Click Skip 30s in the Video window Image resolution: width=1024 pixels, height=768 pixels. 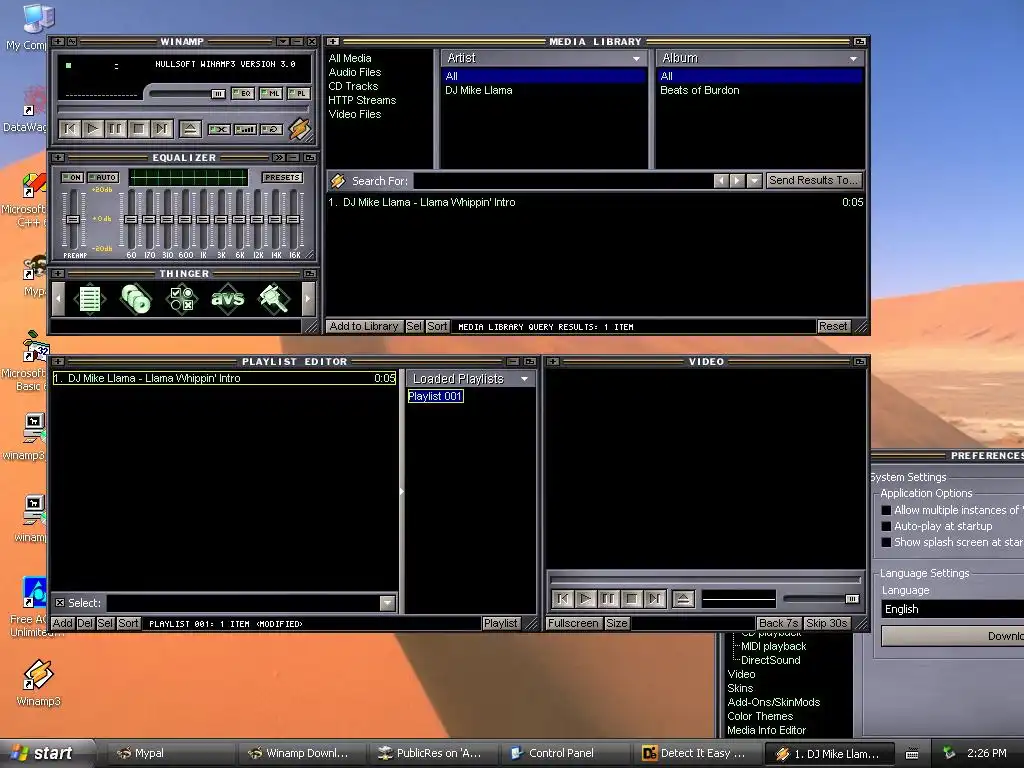tap(827, 624)
